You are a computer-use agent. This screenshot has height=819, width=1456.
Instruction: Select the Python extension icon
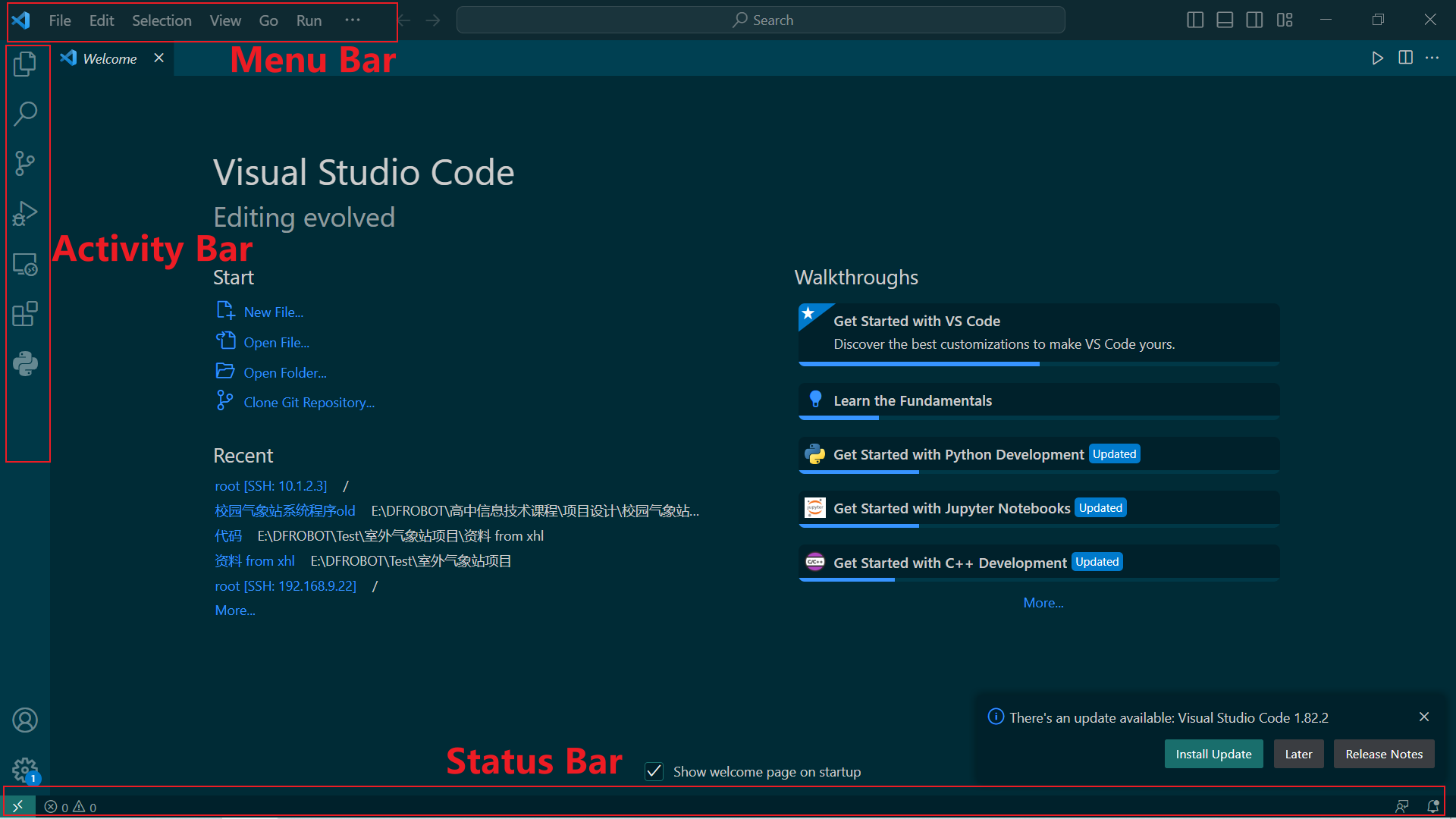tap(25, 362)
